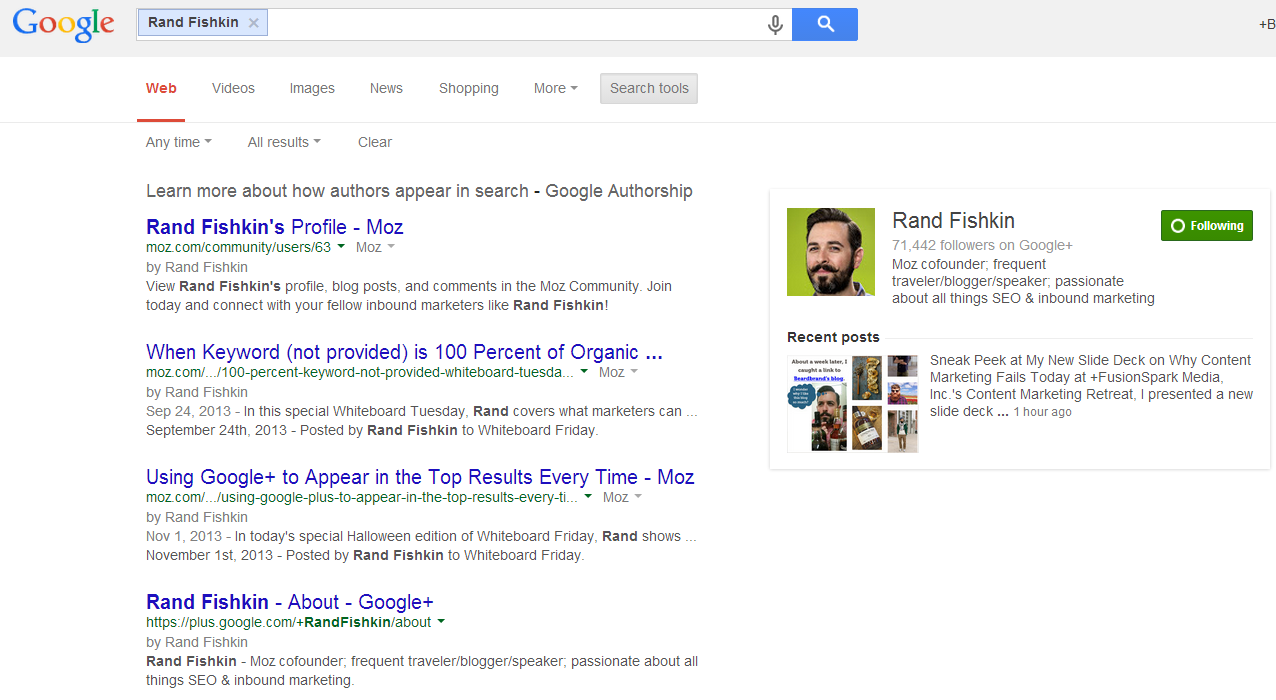The image size is (1276, 700).
Task: Remove the Rand Fishkin search chip
Action: pyautogui.click(x=254, y=23)
